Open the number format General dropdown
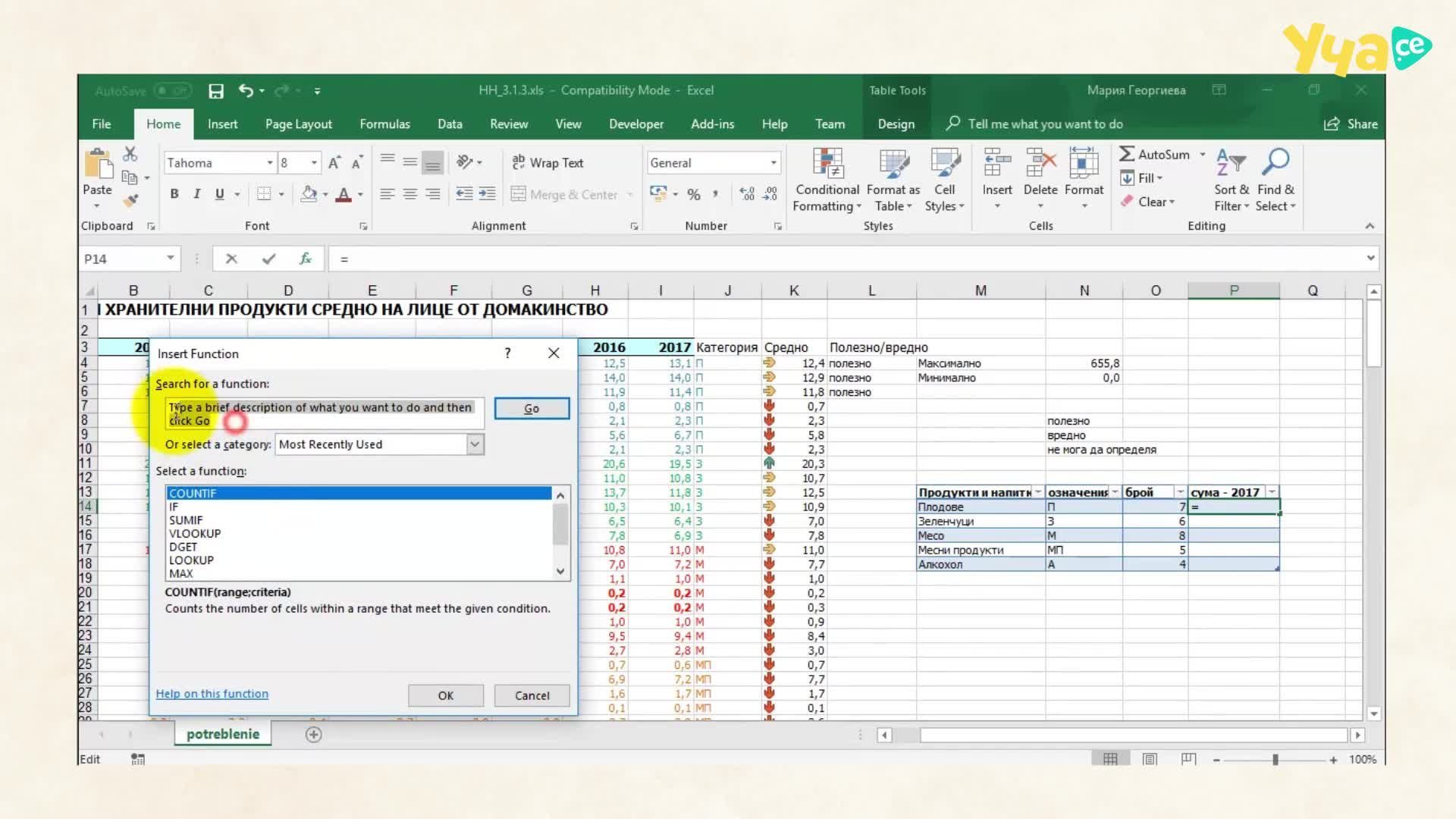 coord(773,163)
